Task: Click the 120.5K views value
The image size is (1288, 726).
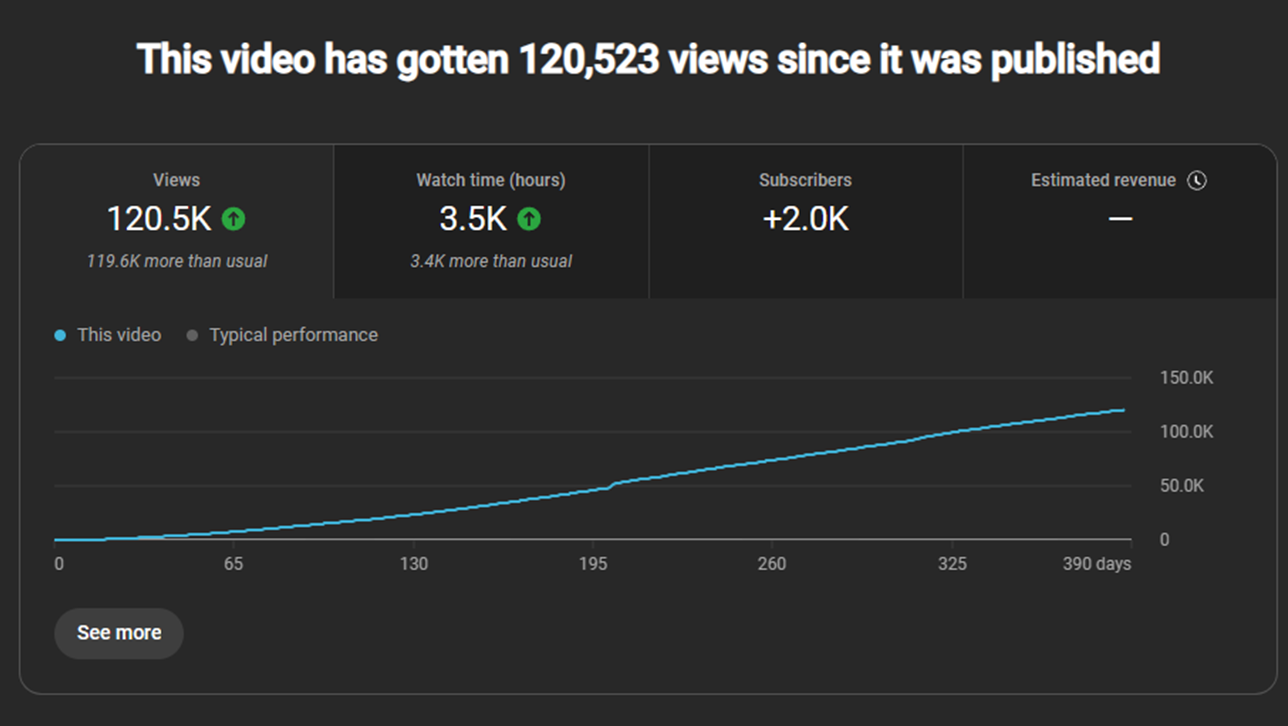Action: click(159, 218)
